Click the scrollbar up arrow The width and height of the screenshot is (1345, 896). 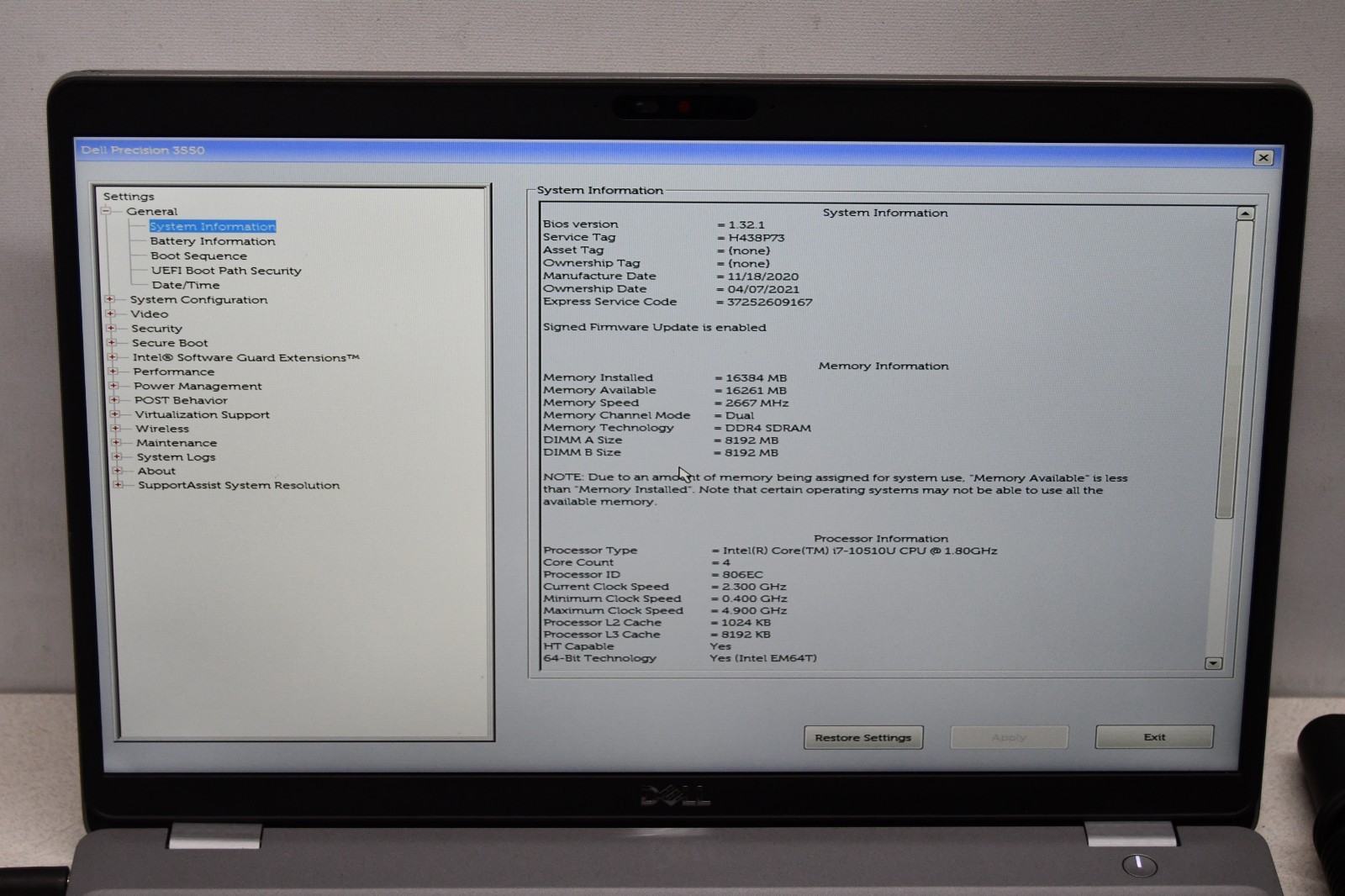[x=1245, y=213]
